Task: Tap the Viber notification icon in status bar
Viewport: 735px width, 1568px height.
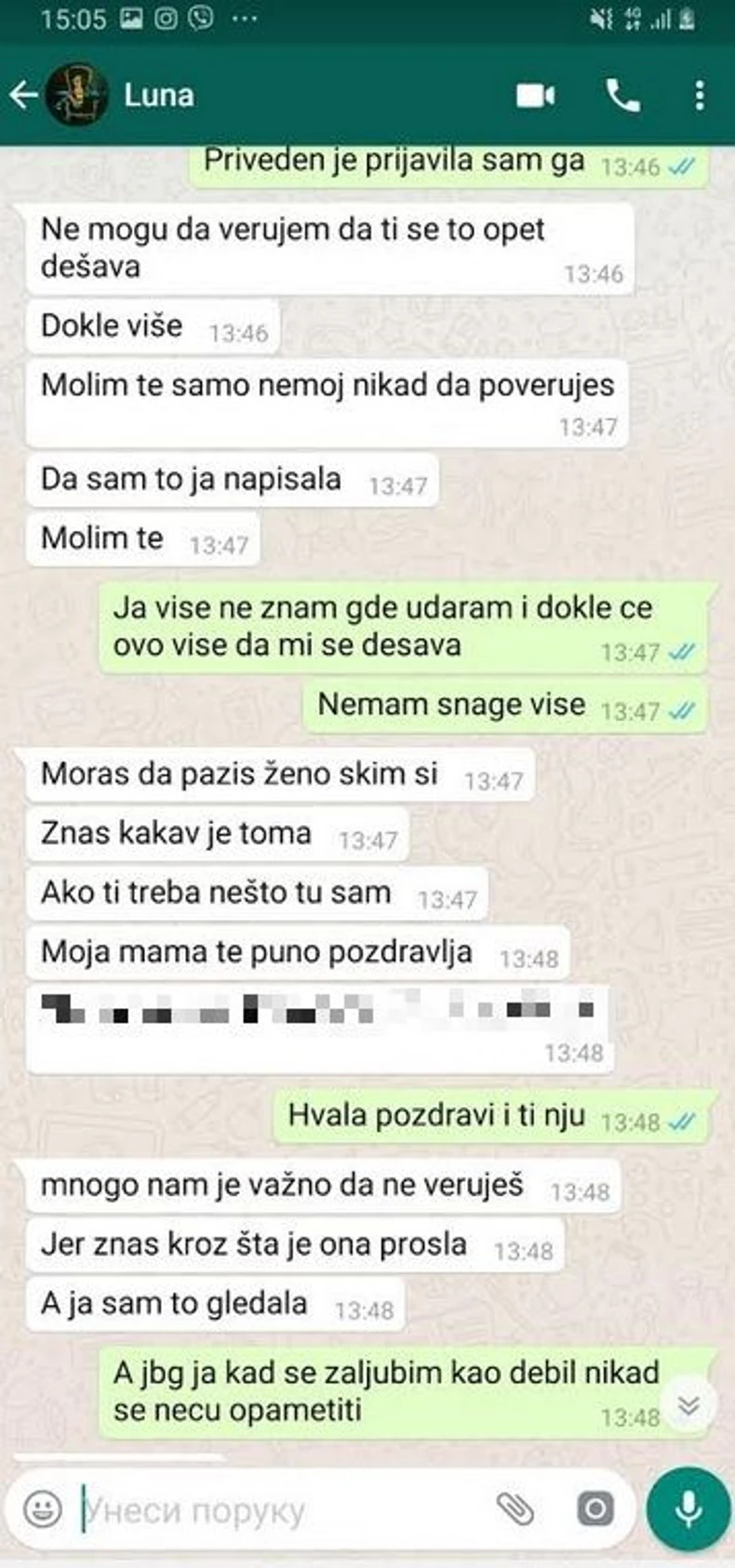Action: [x=201, y=19]
